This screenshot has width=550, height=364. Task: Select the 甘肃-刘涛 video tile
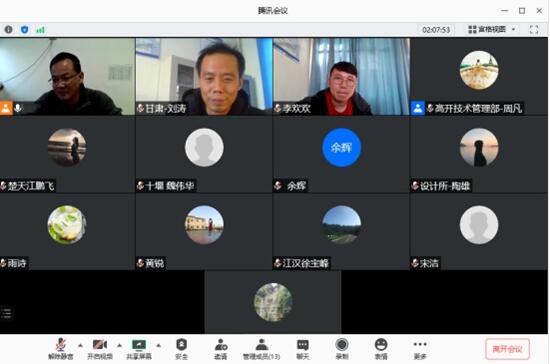[204, 76]
